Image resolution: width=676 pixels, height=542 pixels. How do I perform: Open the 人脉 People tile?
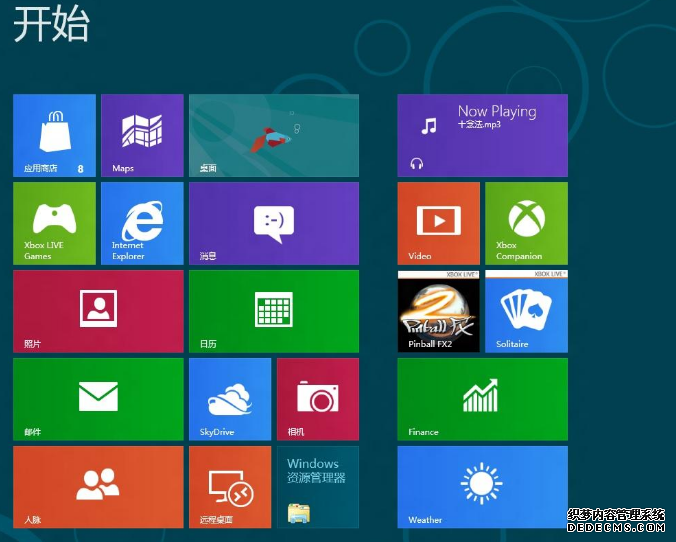coord(98,487)
